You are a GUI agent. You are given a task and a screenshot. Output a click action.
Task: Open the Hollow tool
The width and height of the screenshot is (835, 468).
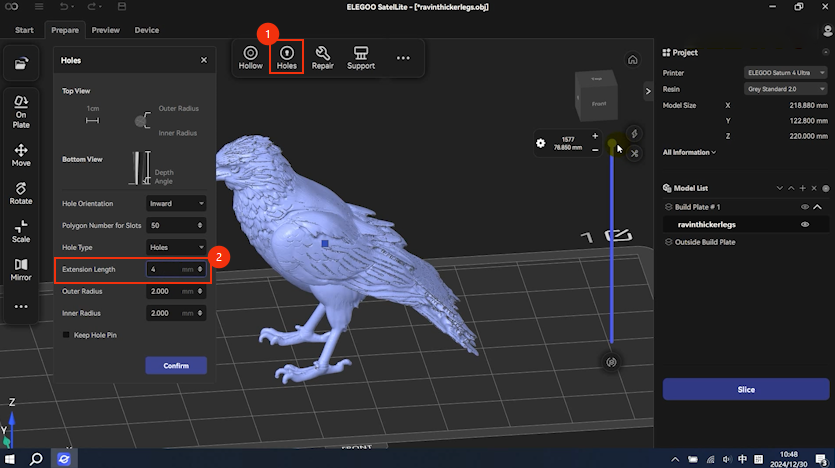250,58
